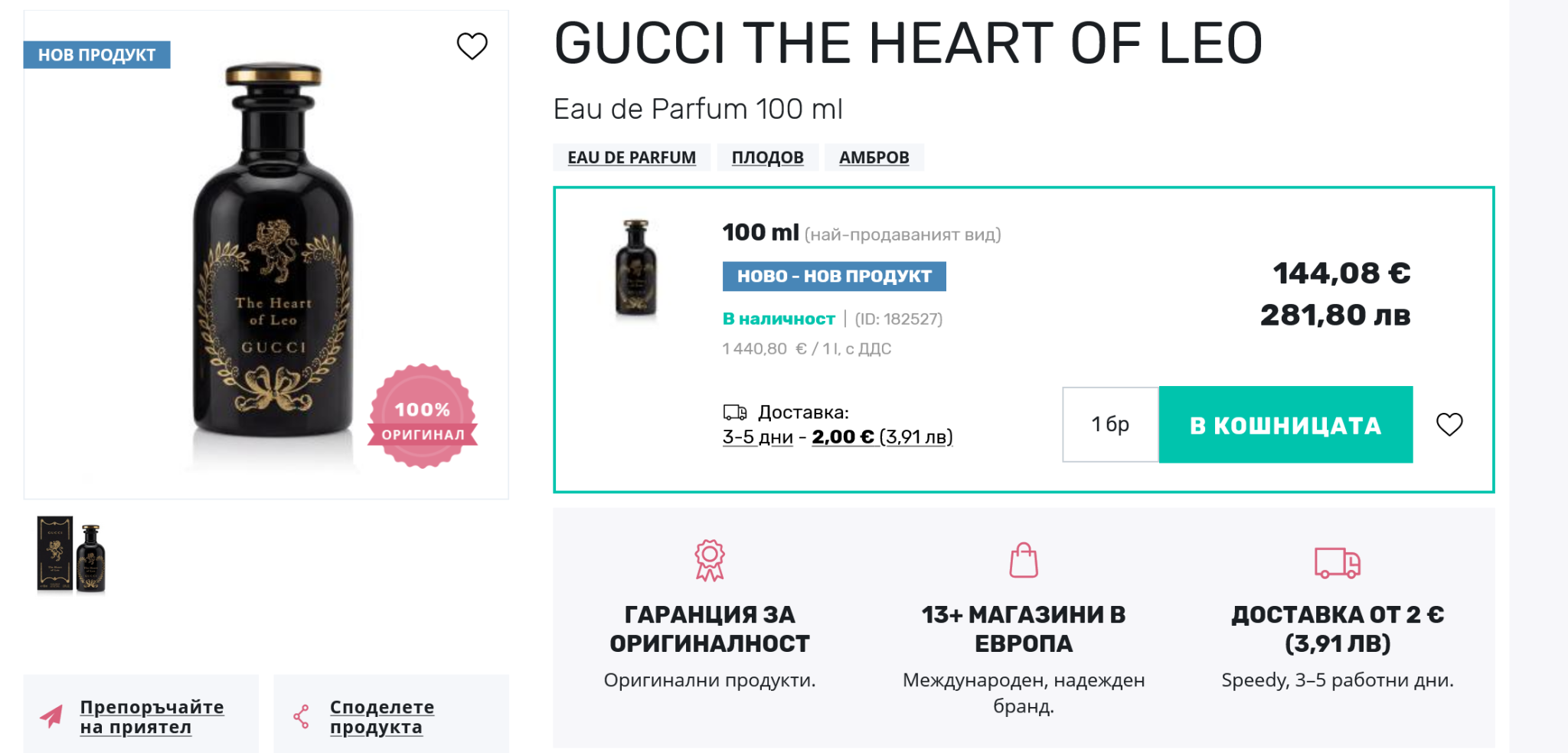1568x753 pixels.
Task: Open the Споделете продукта link
Action: point(381,716)
